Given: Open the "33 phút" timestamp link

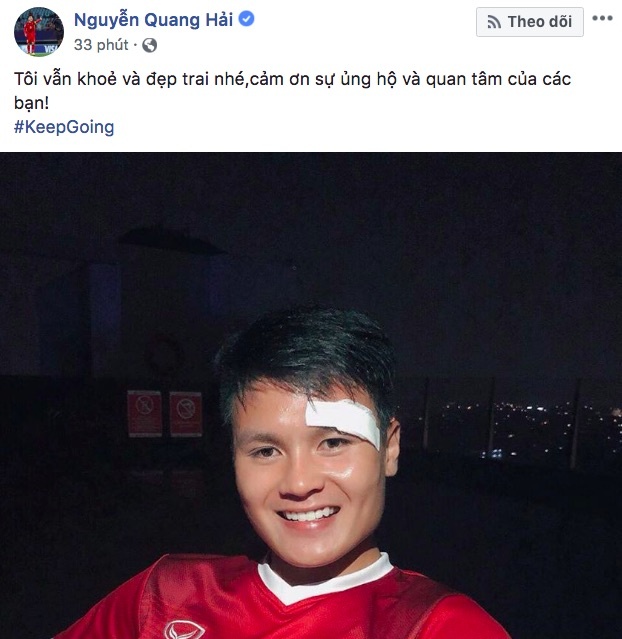Looking at the screenshot, I should [x=101, y=45].
